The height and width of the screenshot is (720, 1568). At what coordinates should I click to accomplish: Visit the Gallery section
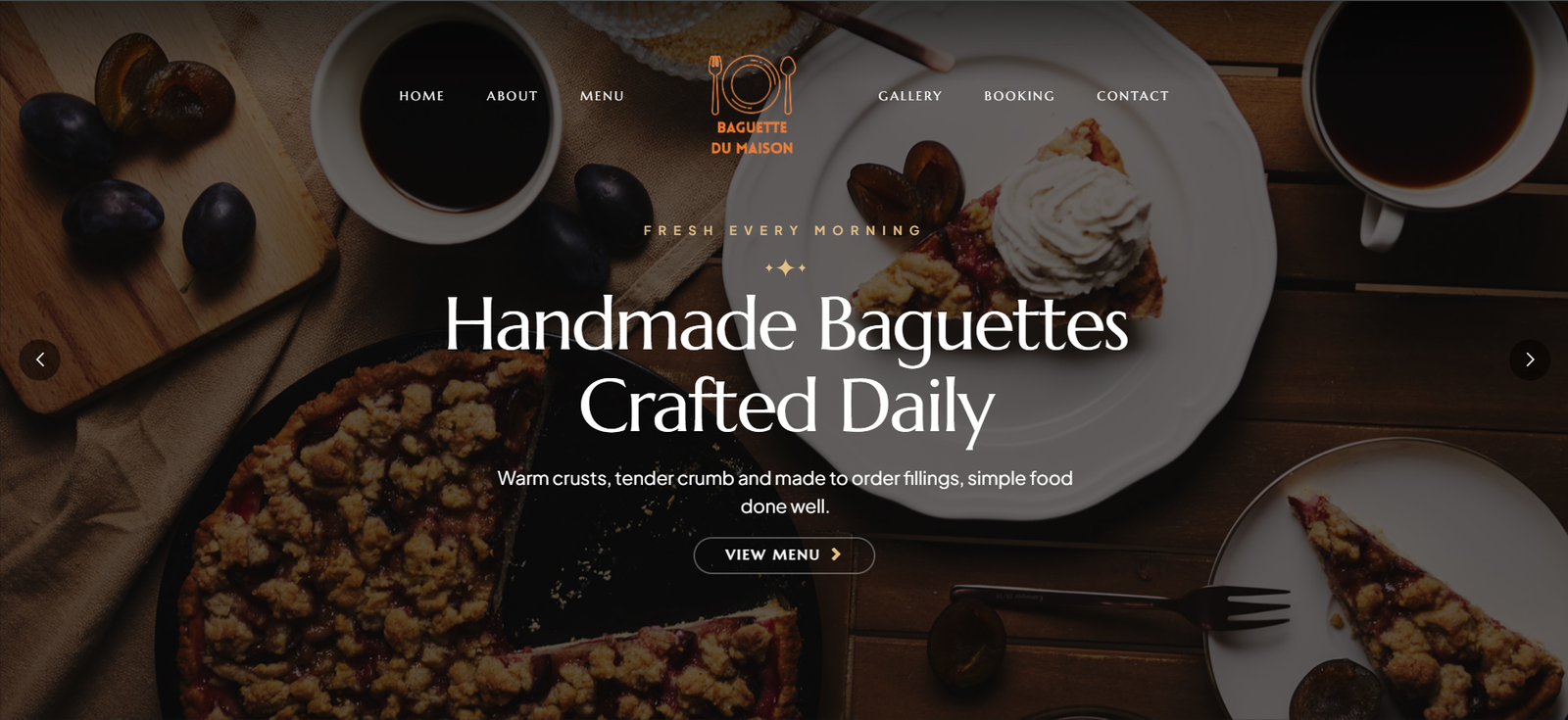point(909,96)
